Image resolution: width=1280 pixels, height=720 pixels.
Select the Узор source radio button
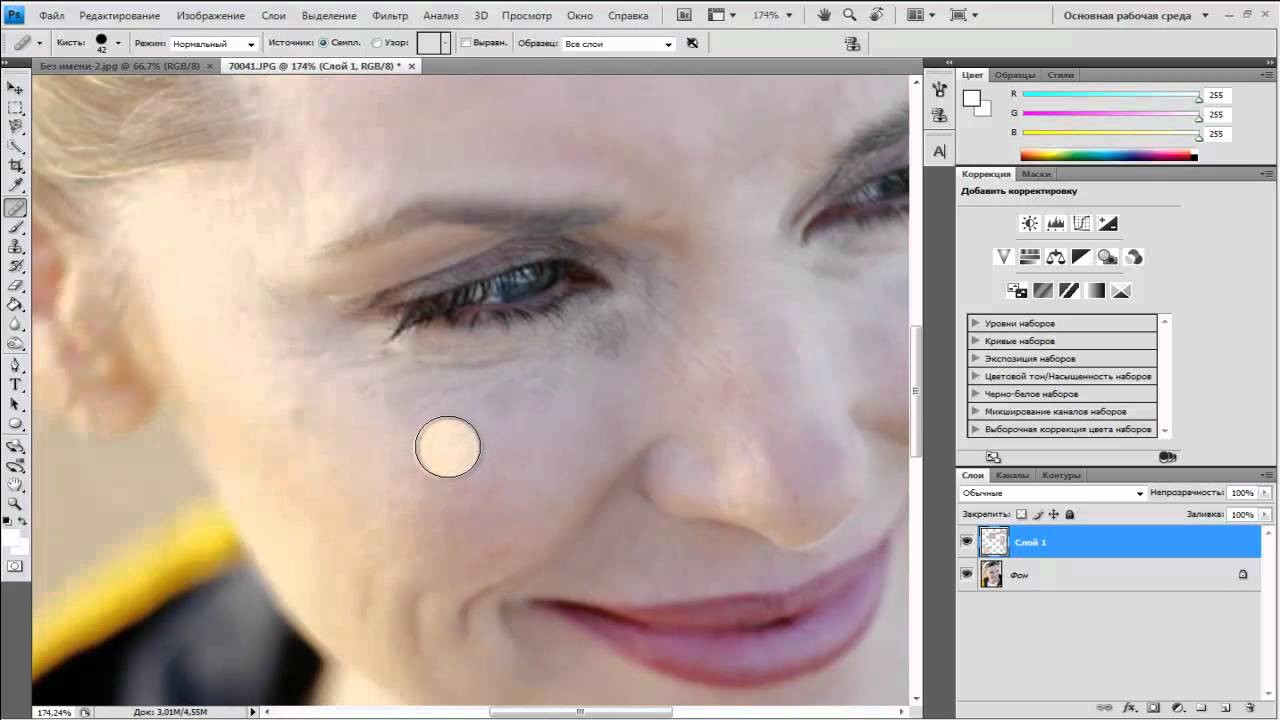click(376, 44)
